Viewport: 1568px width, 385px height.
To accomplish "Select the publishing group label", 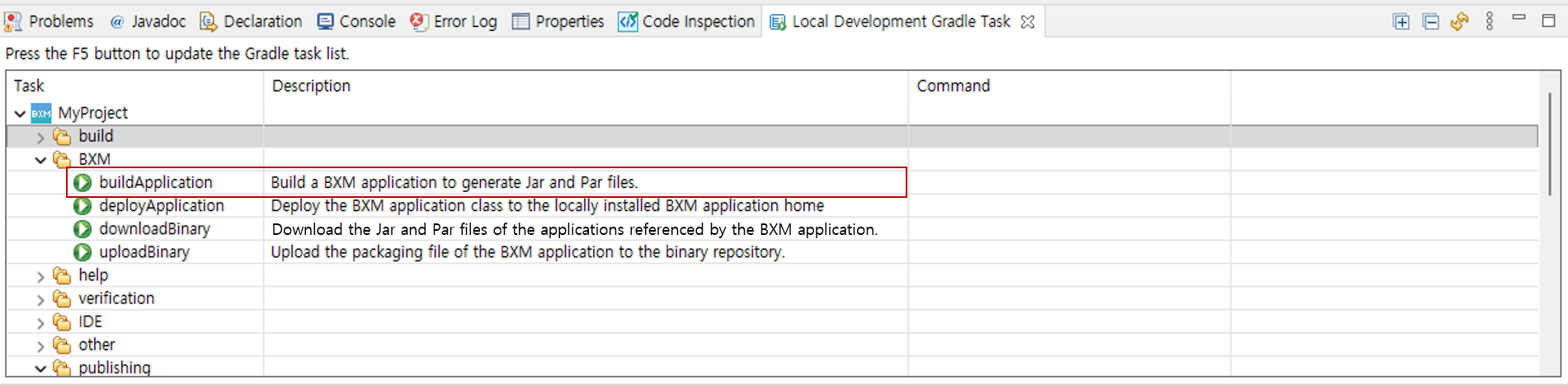I will 115,368.
